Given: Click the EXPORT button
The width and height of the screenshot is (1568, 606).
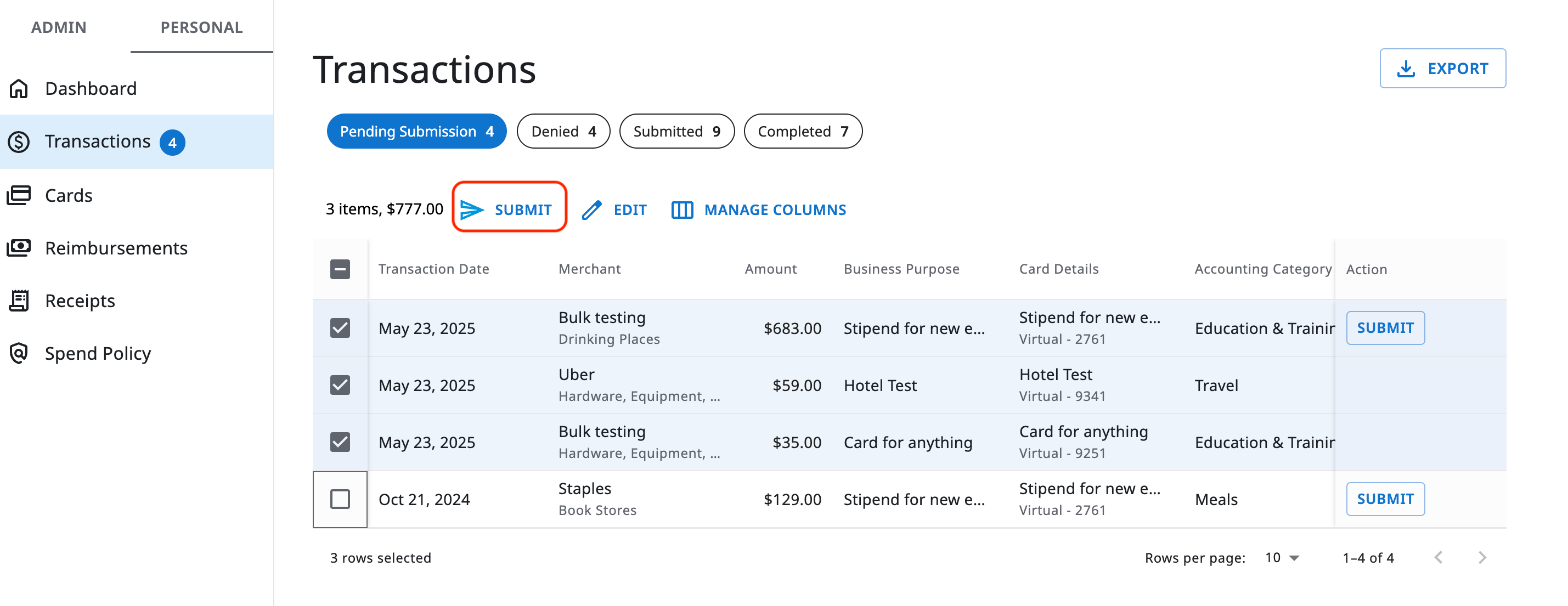Looking at the screenshot, I should [1442, 68].
